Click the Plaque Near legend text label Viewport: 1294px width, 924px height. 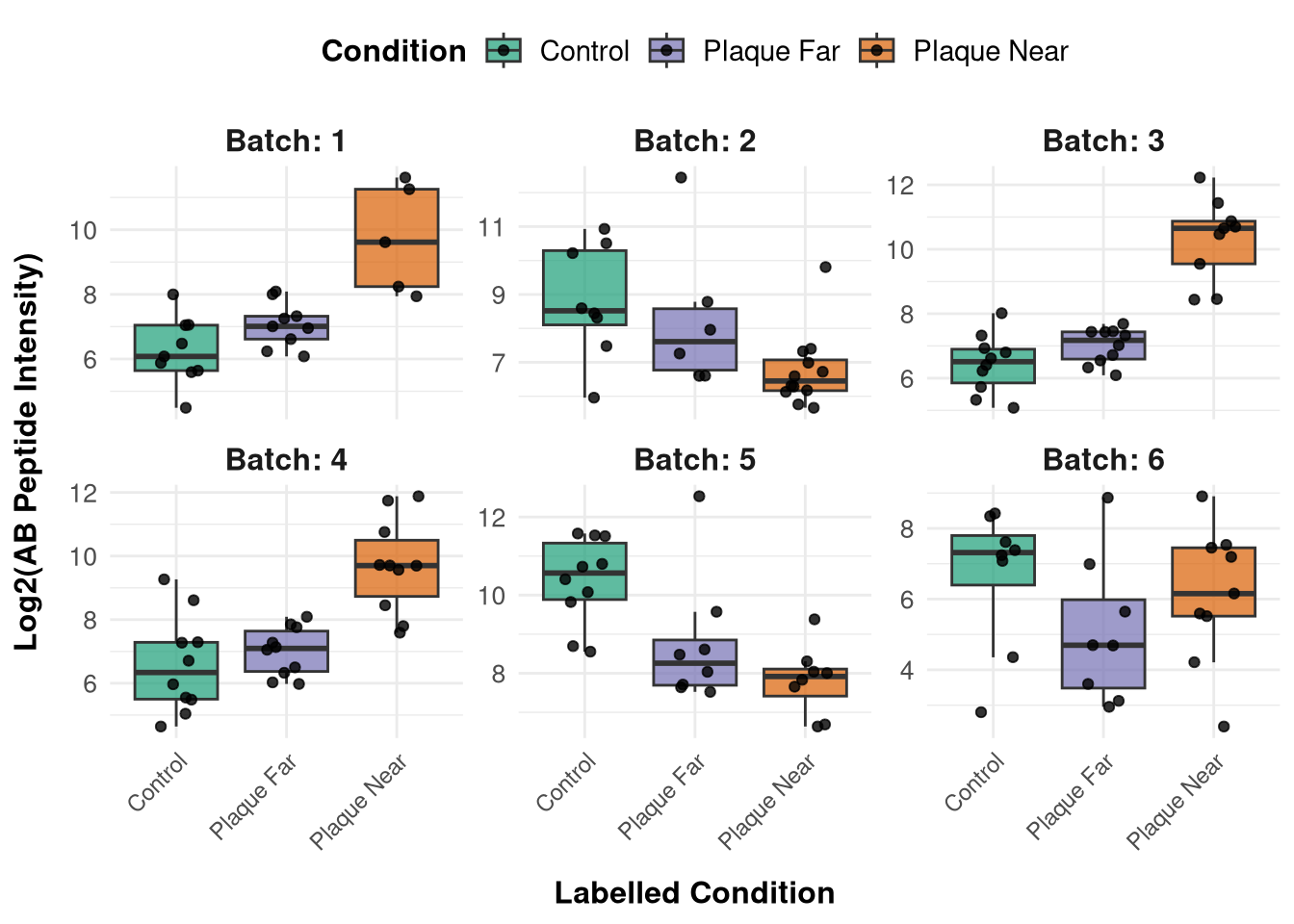(991, 51)
